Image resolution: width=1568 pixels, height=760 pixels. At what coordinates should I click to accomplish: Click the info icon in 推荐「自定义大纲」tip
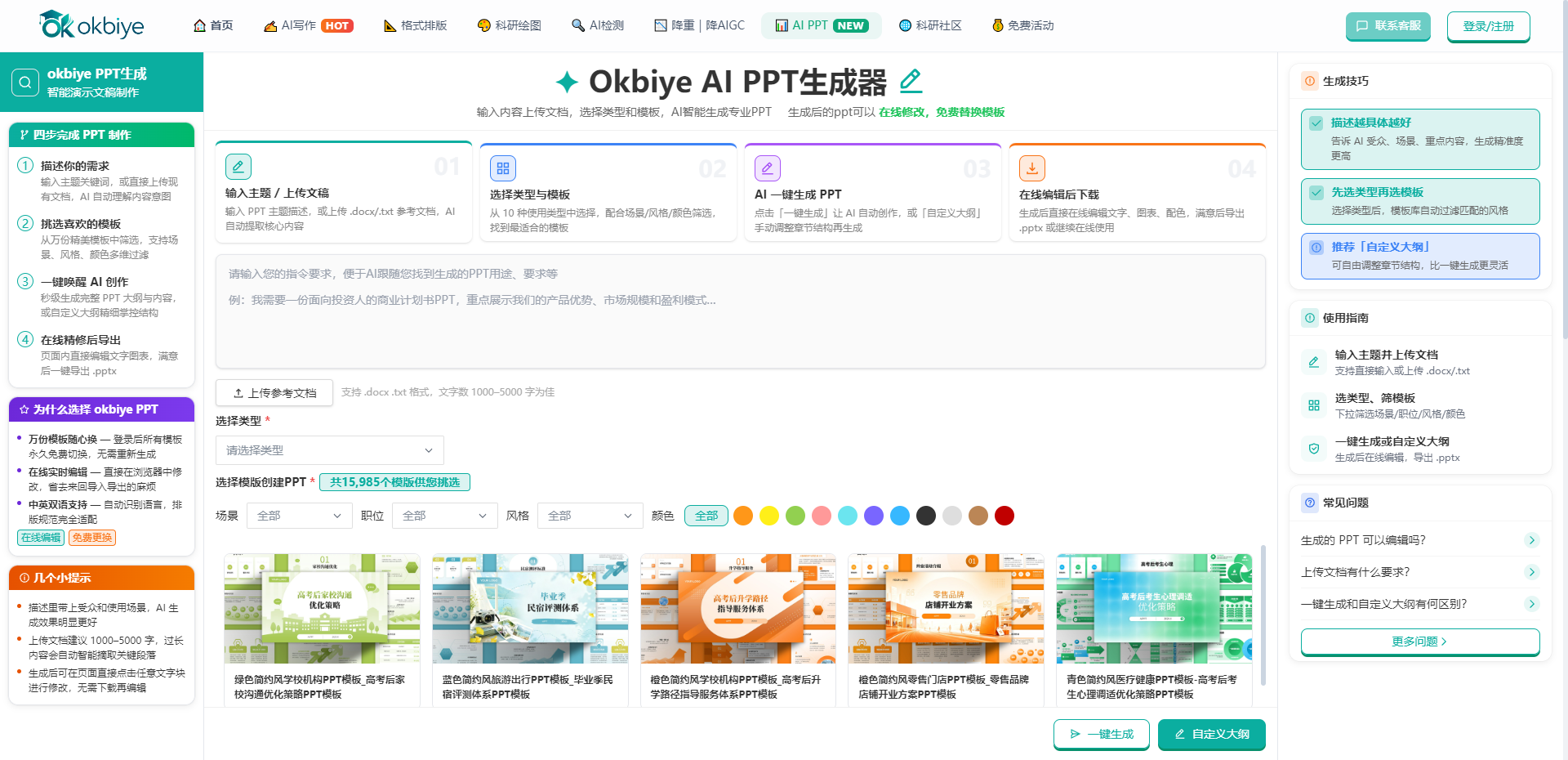point(1316,247)
